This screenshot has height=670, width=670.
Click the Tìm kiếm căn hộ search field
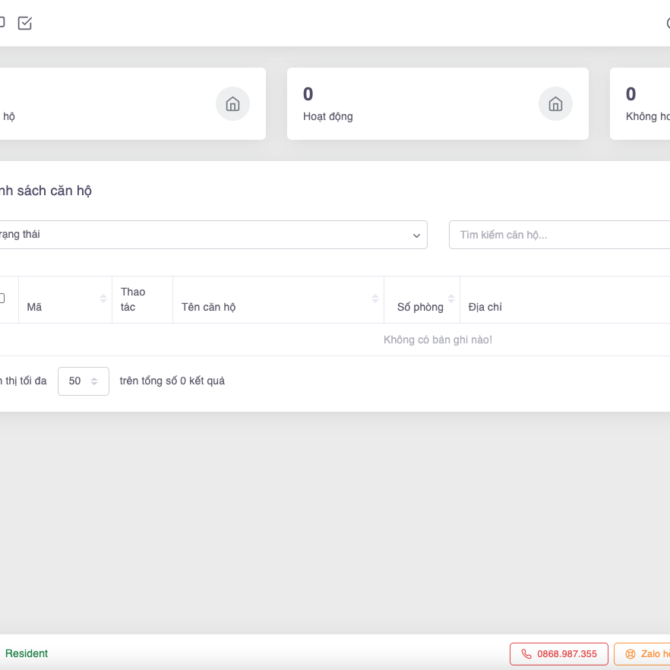tap(558, 235)
